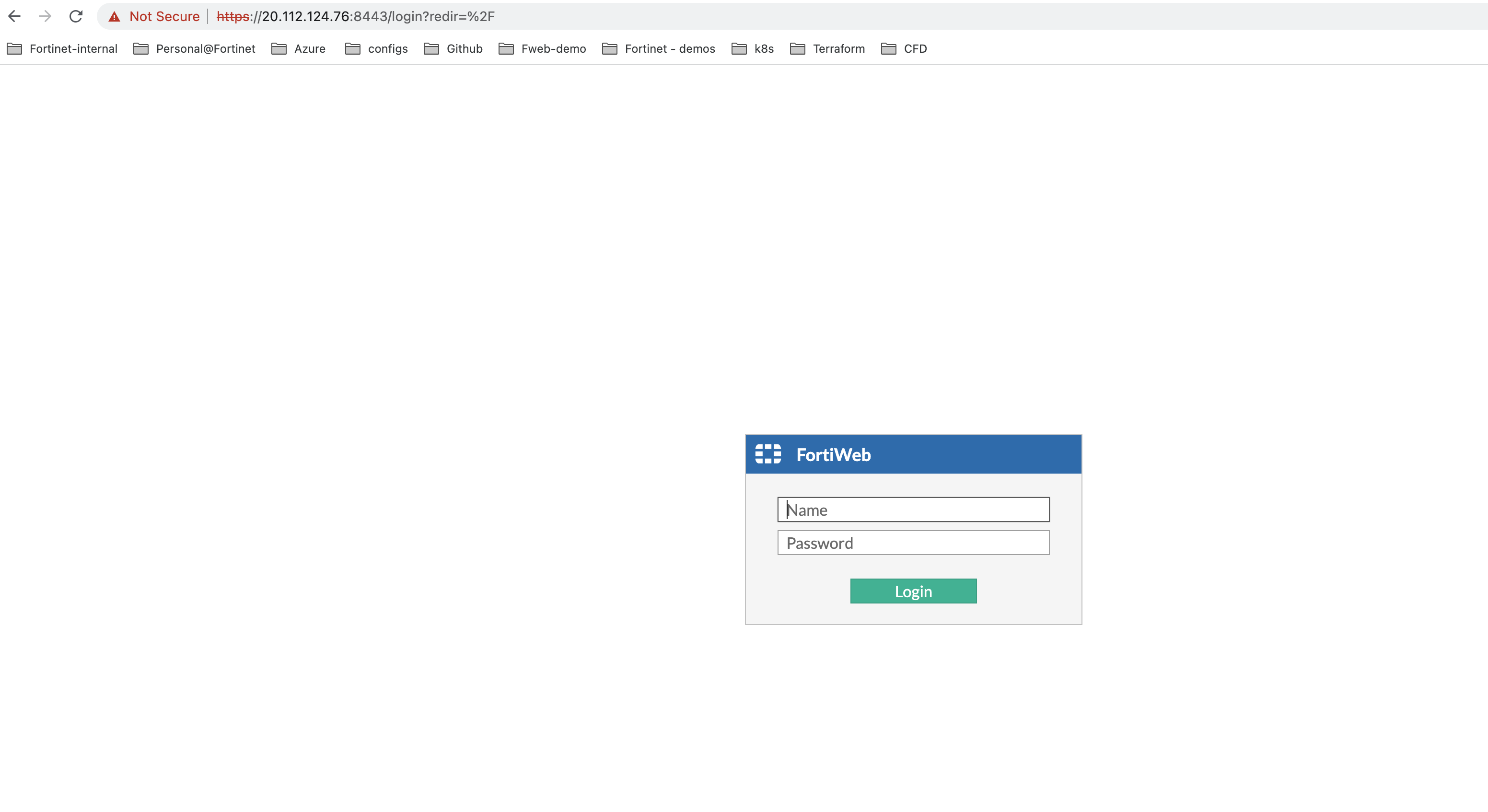
Task: Focus the Password input field
Action: point(913,542)
